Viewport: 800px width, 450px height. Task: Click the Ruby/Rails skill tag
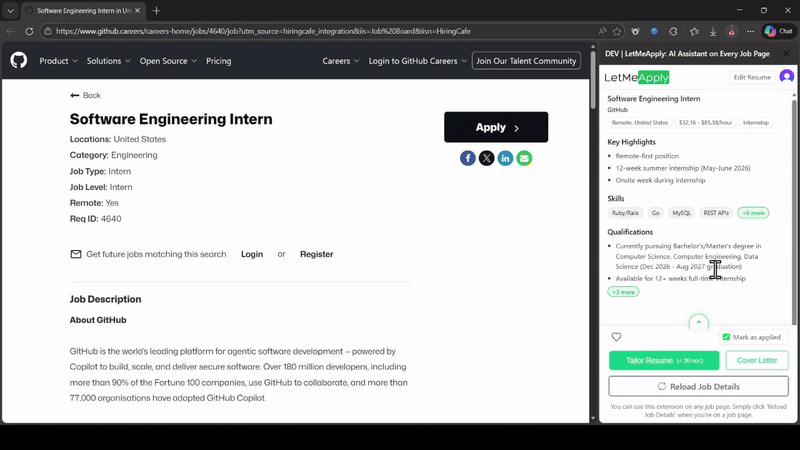(x=625, y=213)
